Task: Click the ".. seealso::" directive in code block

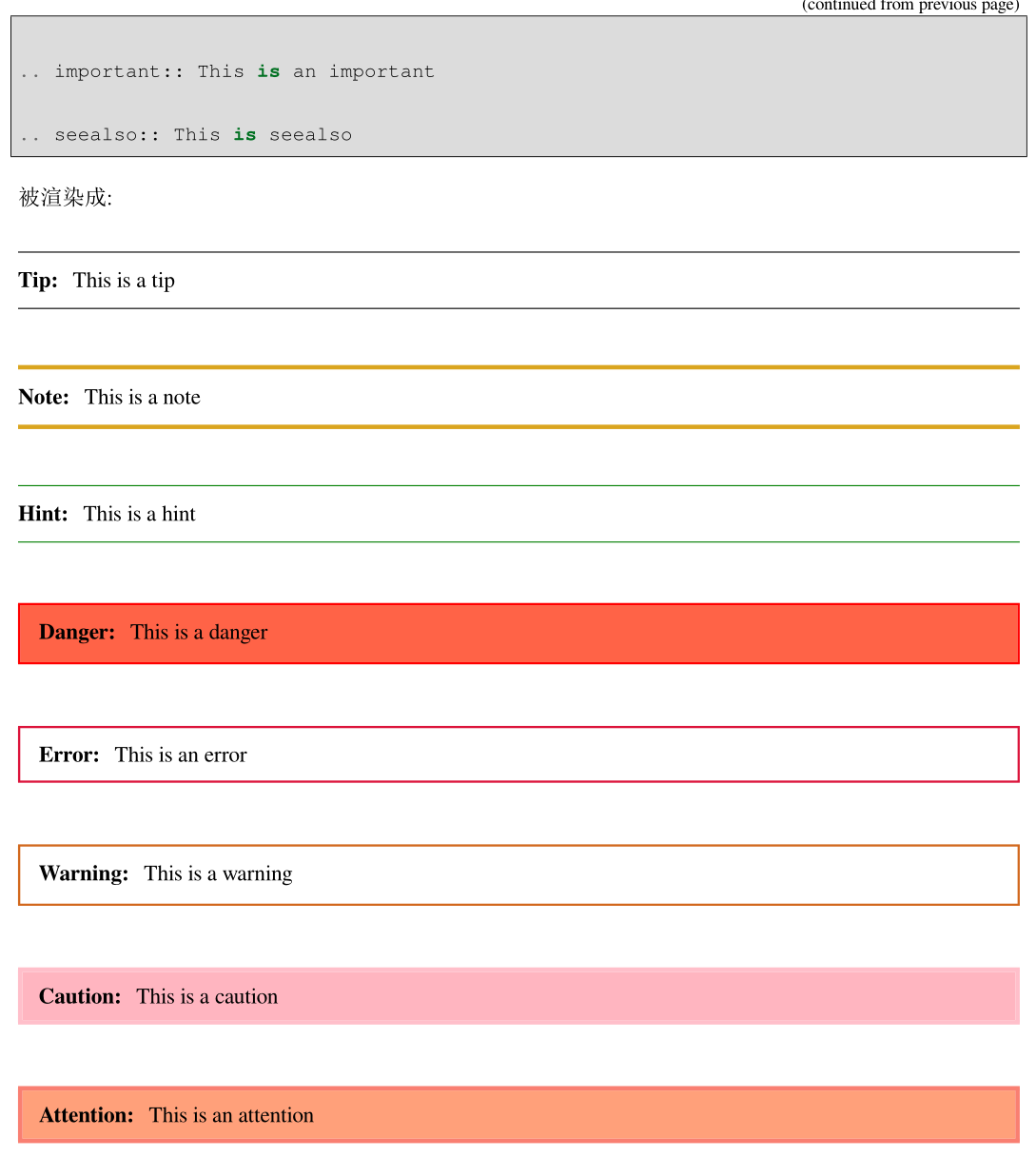Action: (x=90, y=135)
